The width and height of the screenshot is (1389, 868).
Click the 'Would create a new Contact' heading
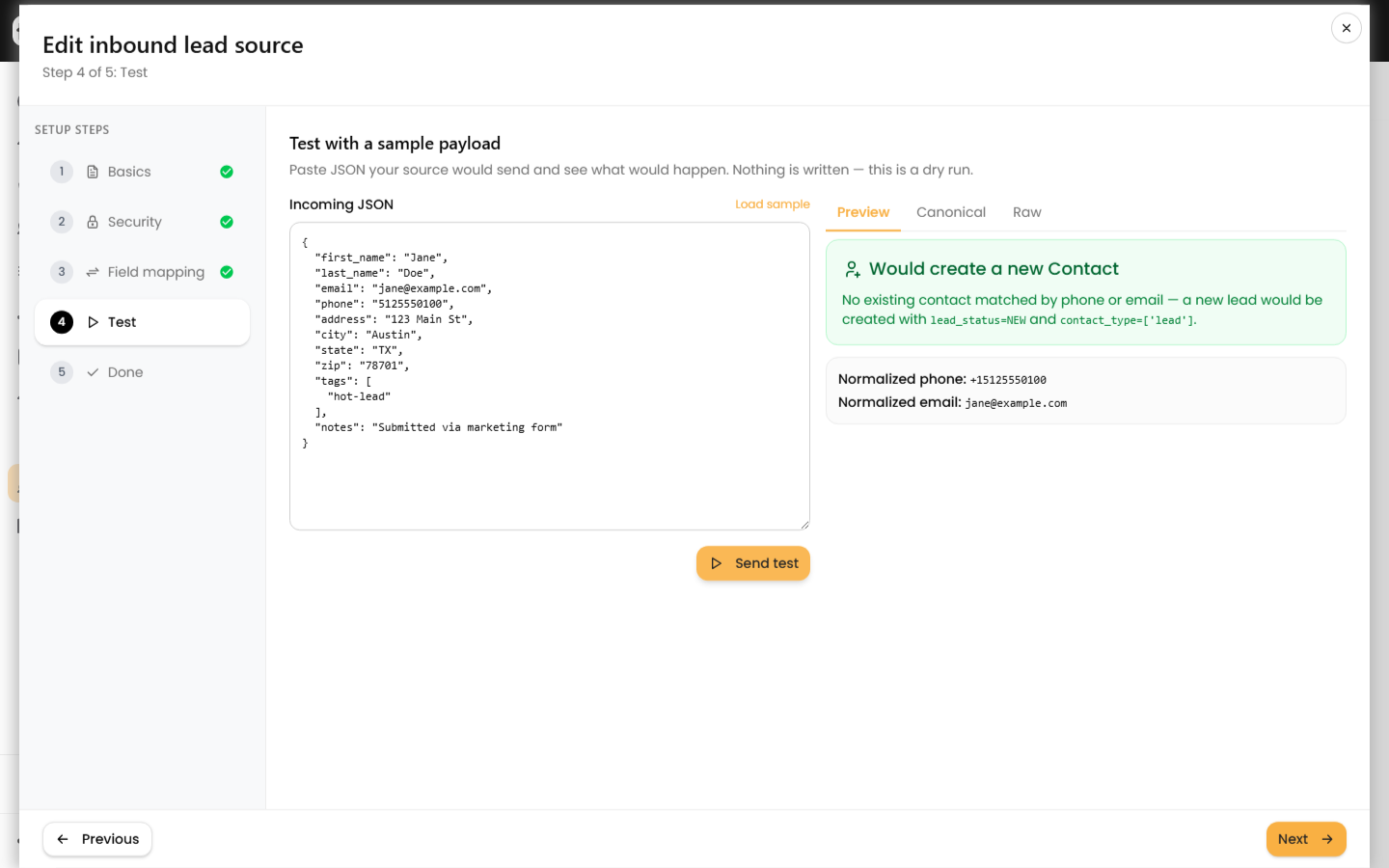click(994, 269)
